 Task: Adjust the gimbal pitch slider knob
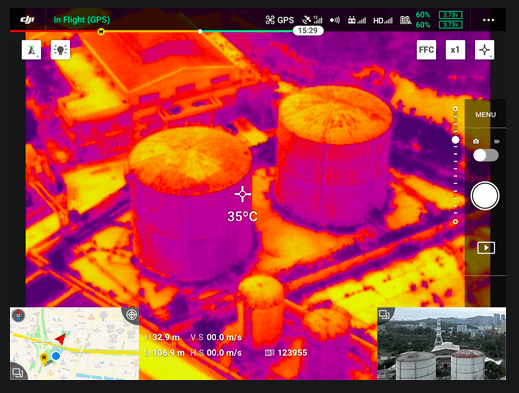455,140
